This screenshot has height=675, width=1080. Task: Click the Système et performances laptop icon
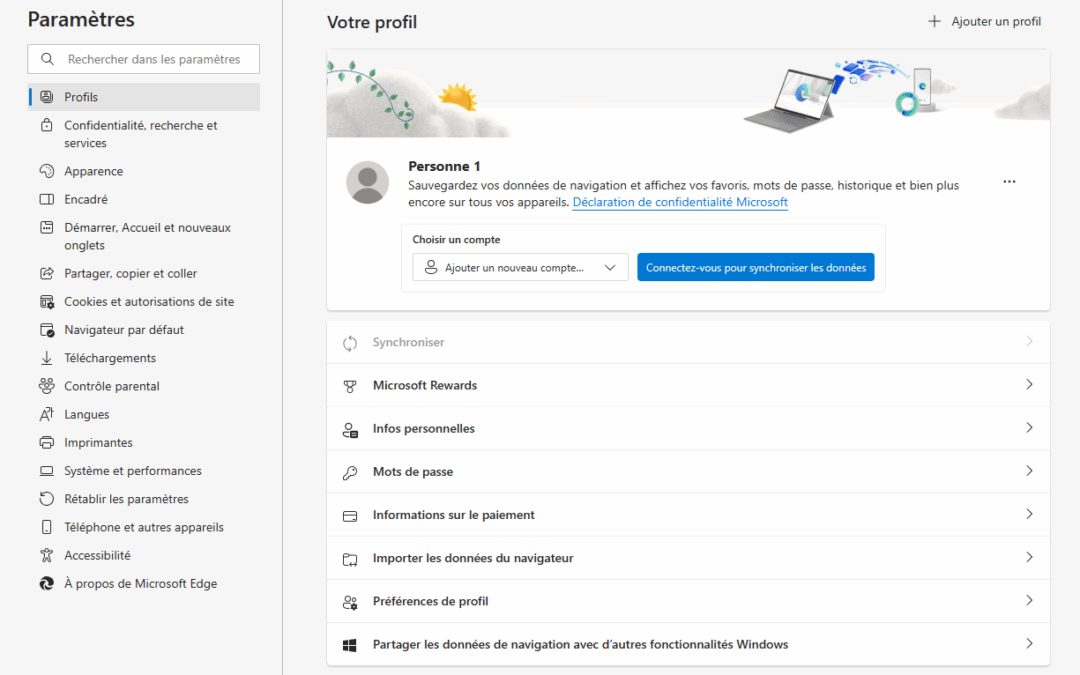46,471
